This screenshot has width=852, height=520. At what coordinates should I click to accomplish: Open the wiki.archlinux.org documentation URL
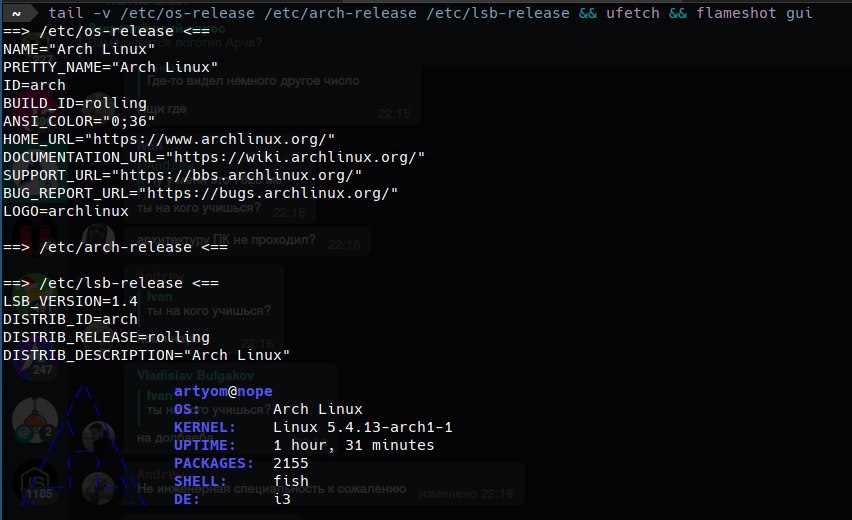pos(295,157)
